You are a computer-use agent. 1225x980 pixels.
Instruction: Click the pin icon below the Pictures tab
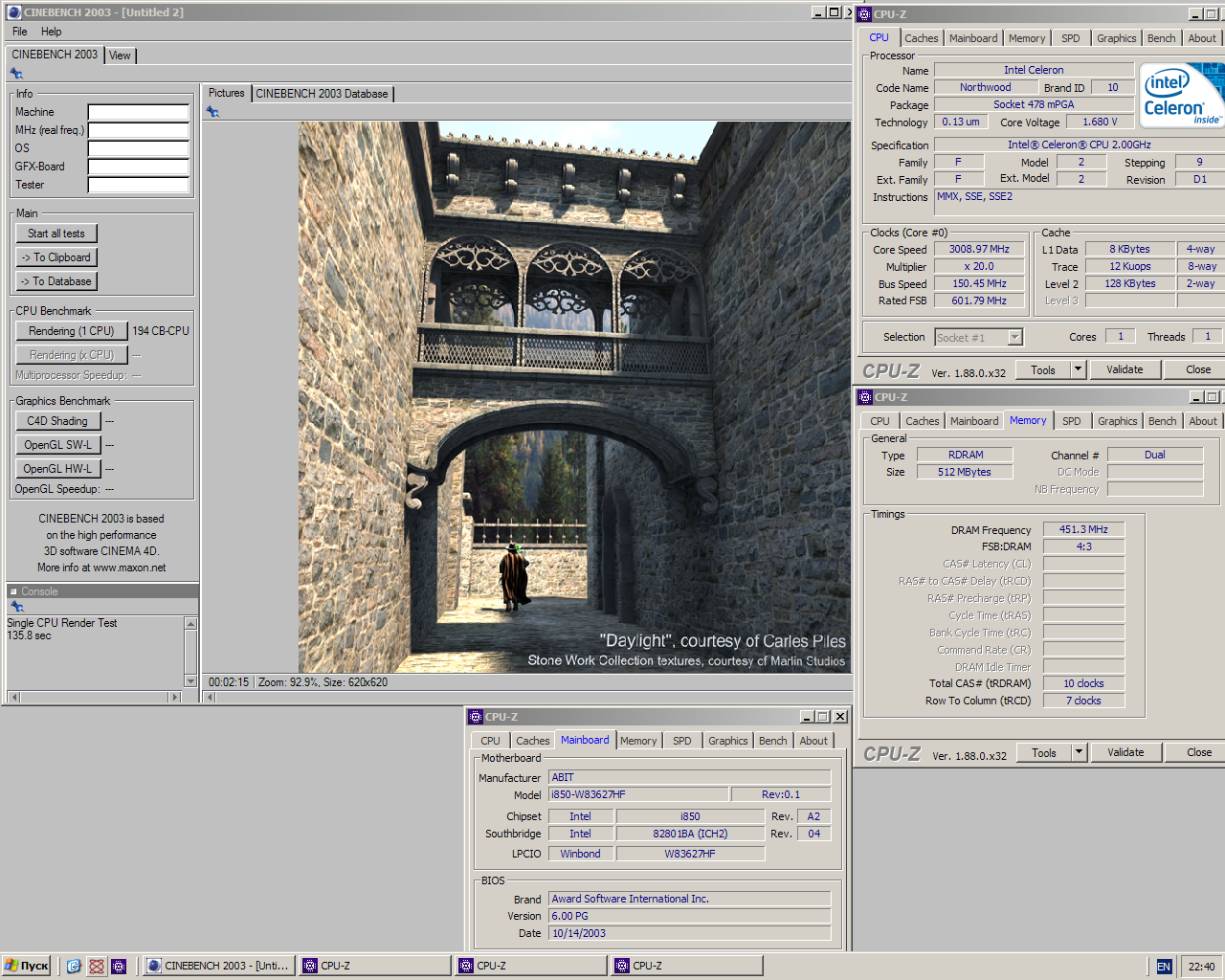point(212,112)
